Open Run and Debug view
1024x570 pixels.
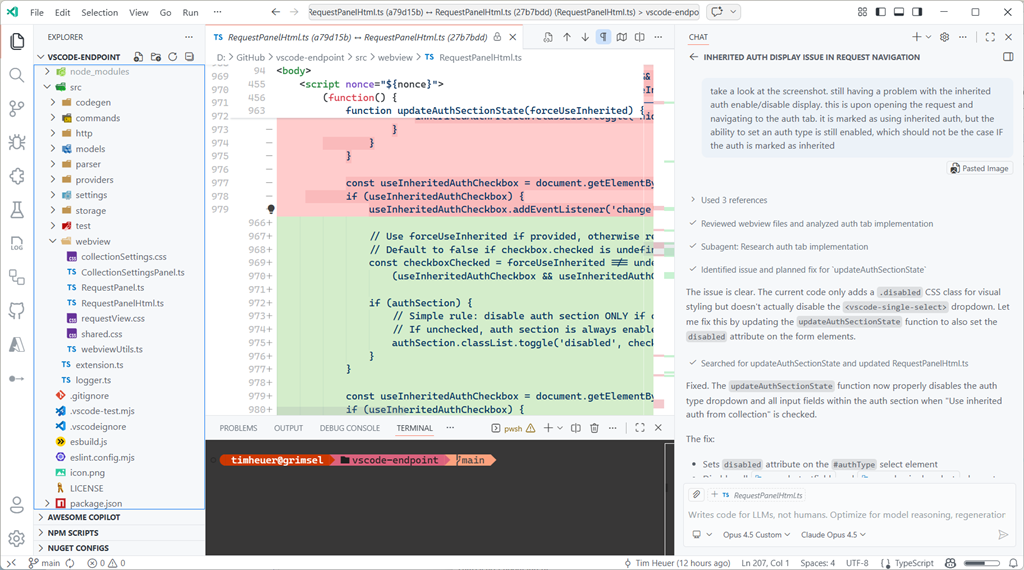[17, 142]
